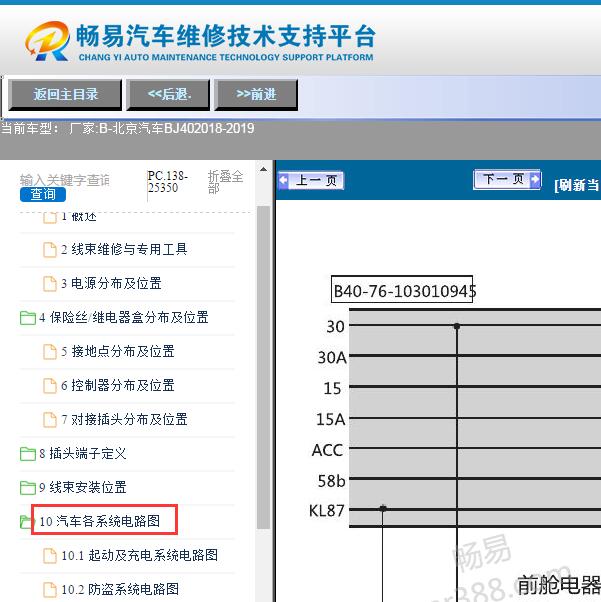Click the folder icon beside 4 保险丝
Screen dimensions: 601x602
pos(28,318)
